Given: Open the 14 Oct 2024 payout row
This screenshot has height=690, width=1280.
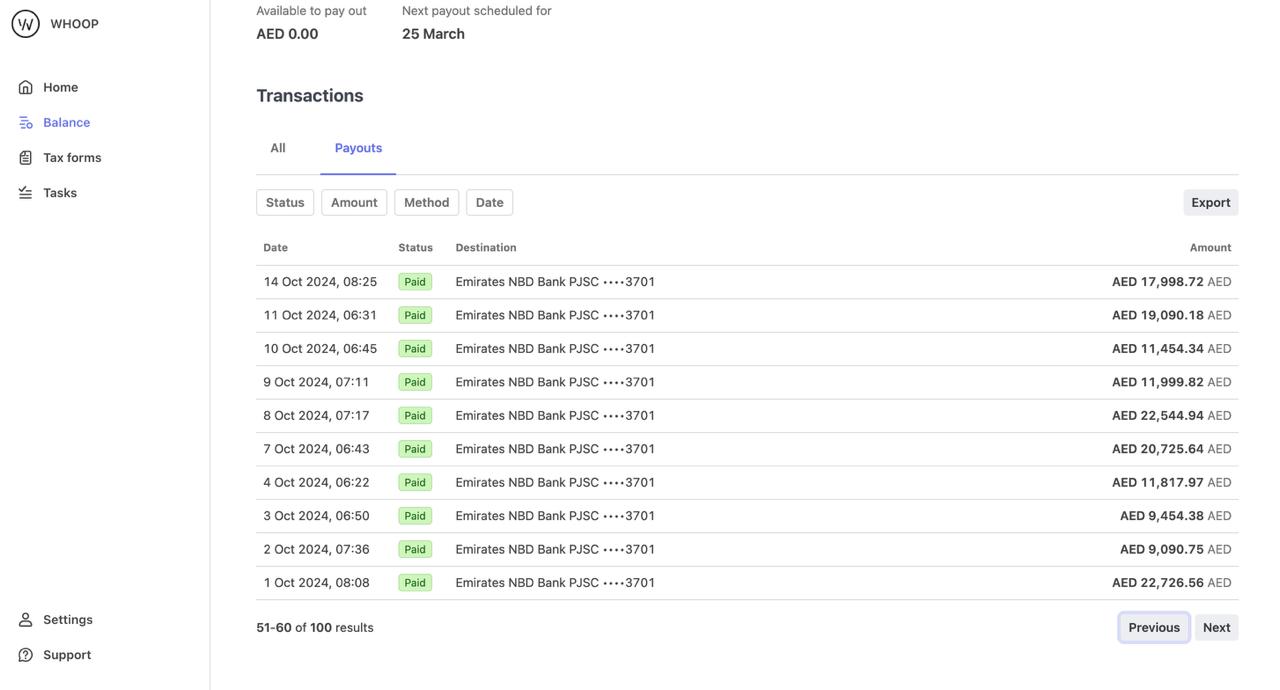Looking at the screenshot, I should (x=320, y=282).
